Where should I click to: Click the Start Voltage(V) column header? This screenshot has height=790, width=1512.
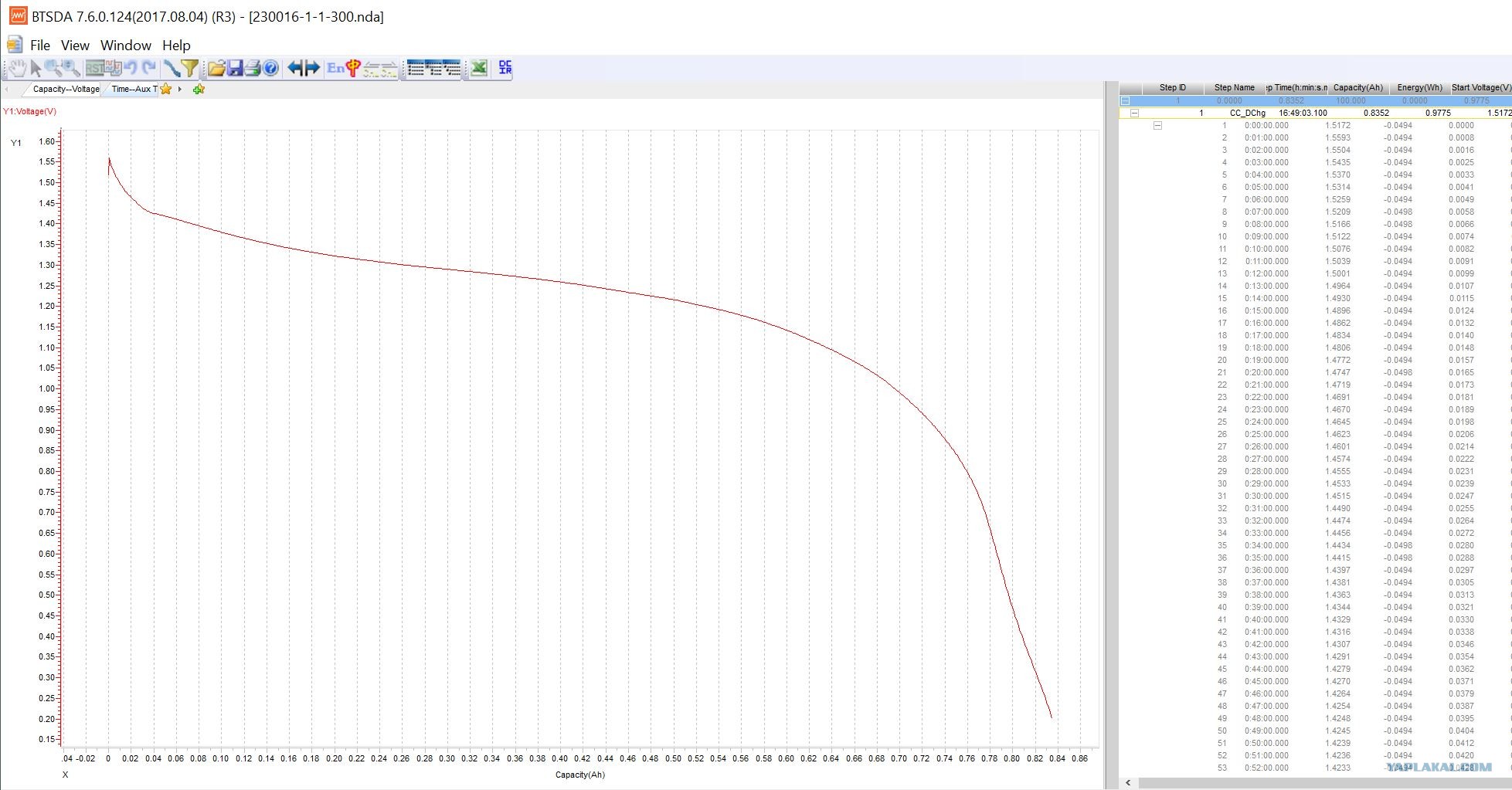[1480, 87]
